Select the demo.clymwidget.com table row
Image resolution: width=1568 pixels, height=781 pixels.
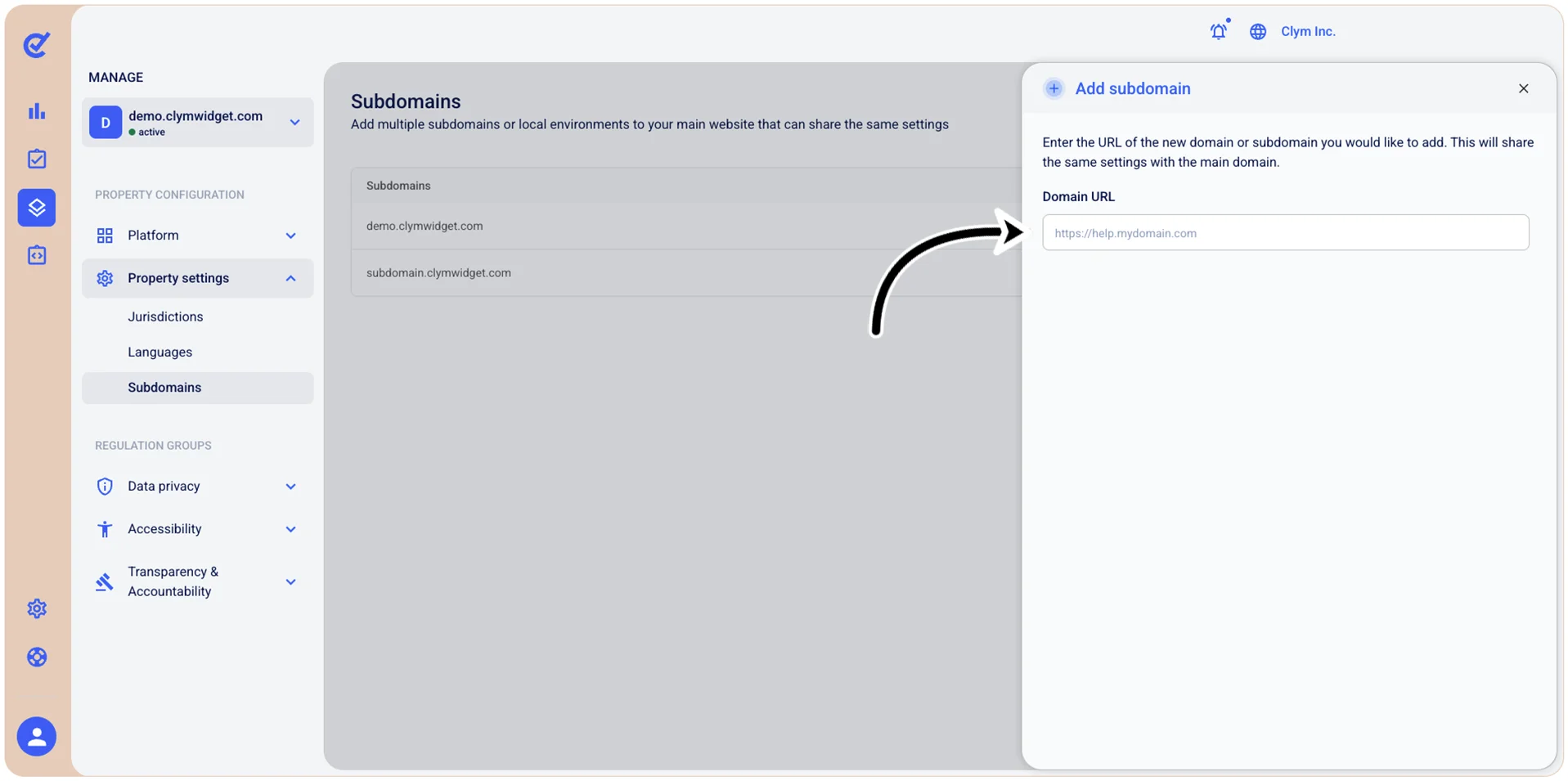click(x=686, y=226)
